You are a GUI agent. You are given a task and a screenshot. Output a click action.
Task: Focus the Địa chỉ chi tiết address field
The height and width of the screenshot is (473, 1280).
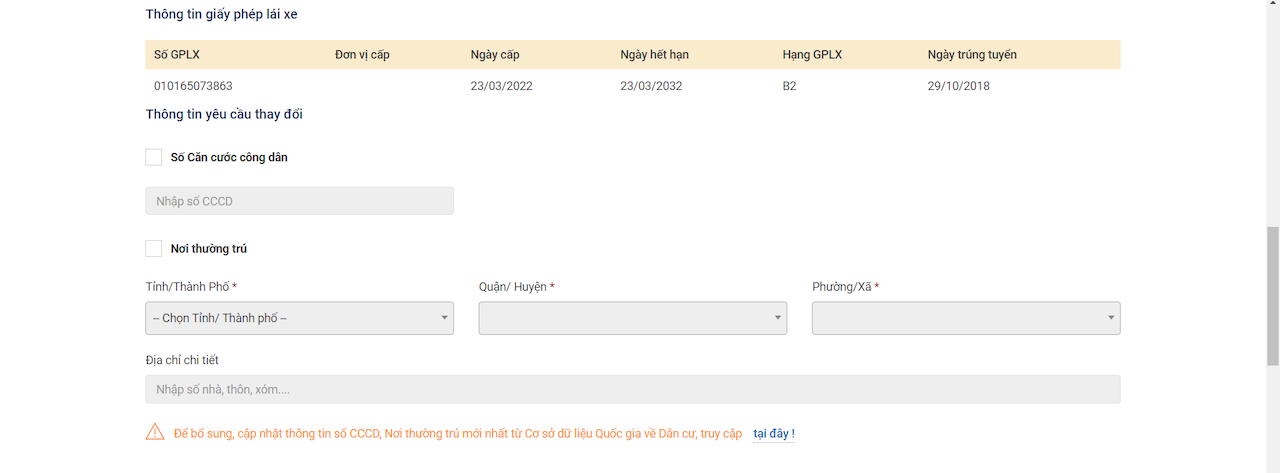point(632,389)
